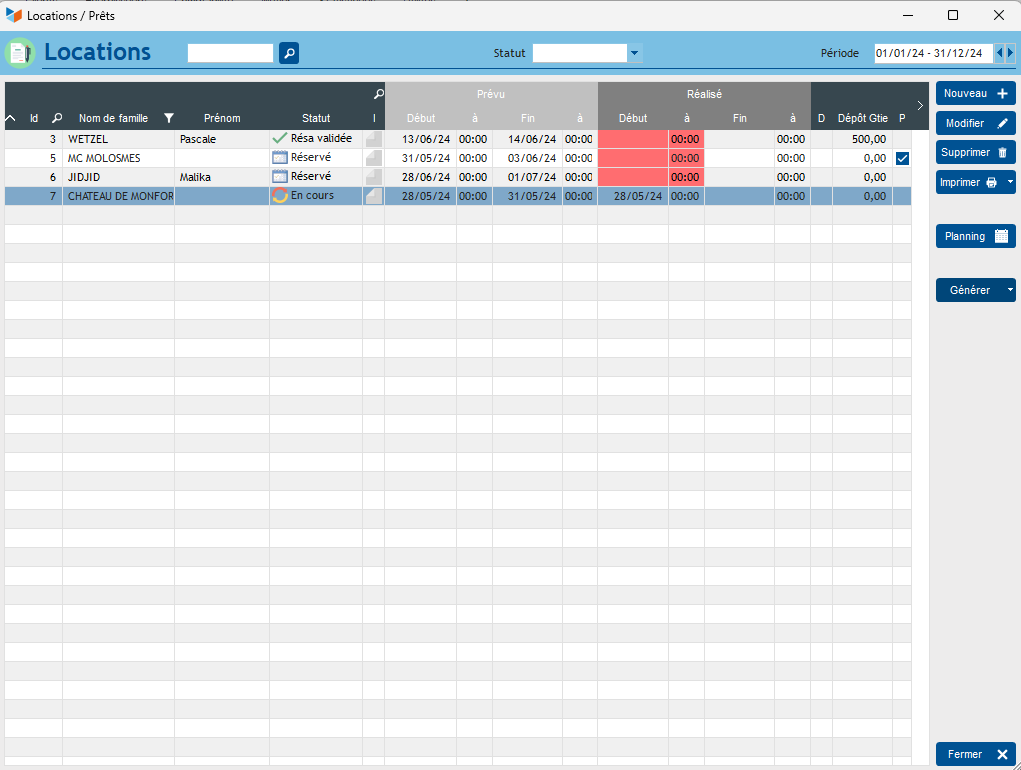The height and width of the screenshot is (770, 1021).
Task: Click Nouveau to create a new rental
Action: pyautogui.click(x=975, y=93)
